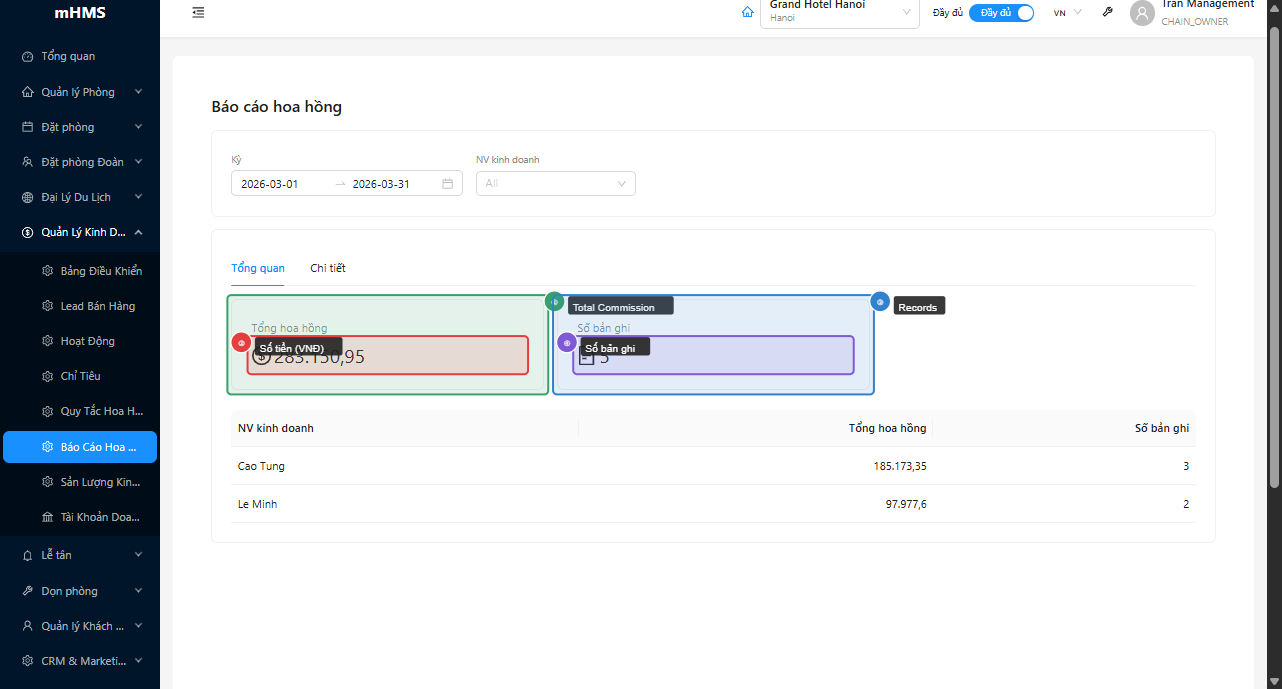Expand Quản lý Phòng sidebar menu

tap(80, 92)
